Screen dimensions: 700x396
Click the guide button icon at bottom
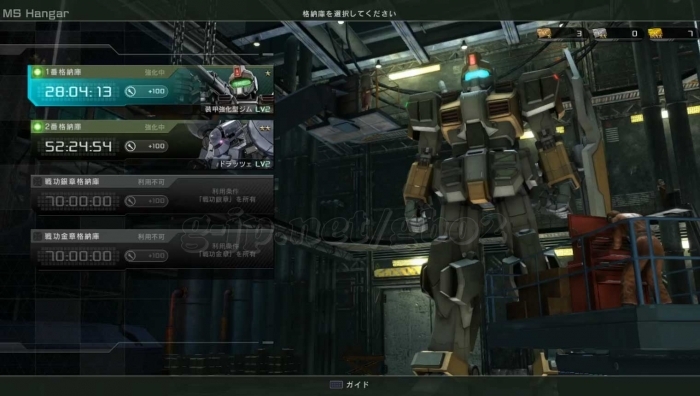(x=336, y=384)
